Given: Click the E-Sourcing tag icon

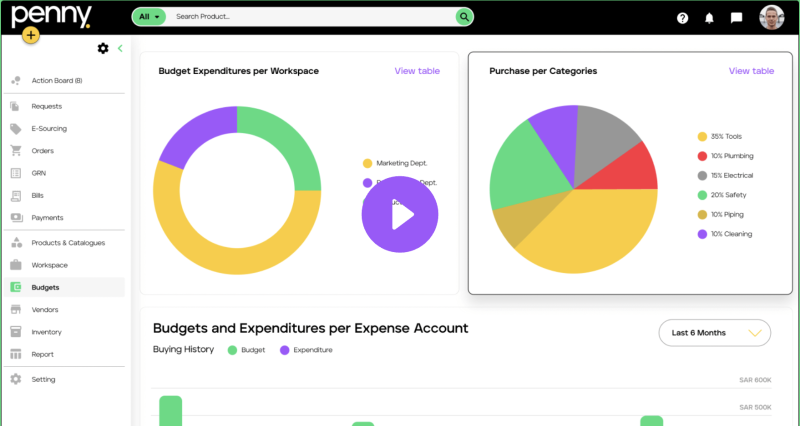Looking at the screenshot, I should [x=16, y=129].
